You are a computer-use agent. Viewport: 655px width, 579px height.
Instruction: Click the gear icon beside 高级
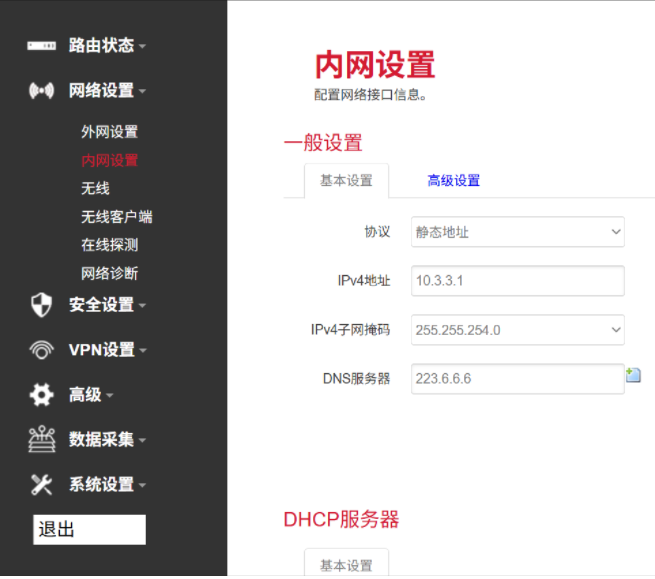point(41,395)
